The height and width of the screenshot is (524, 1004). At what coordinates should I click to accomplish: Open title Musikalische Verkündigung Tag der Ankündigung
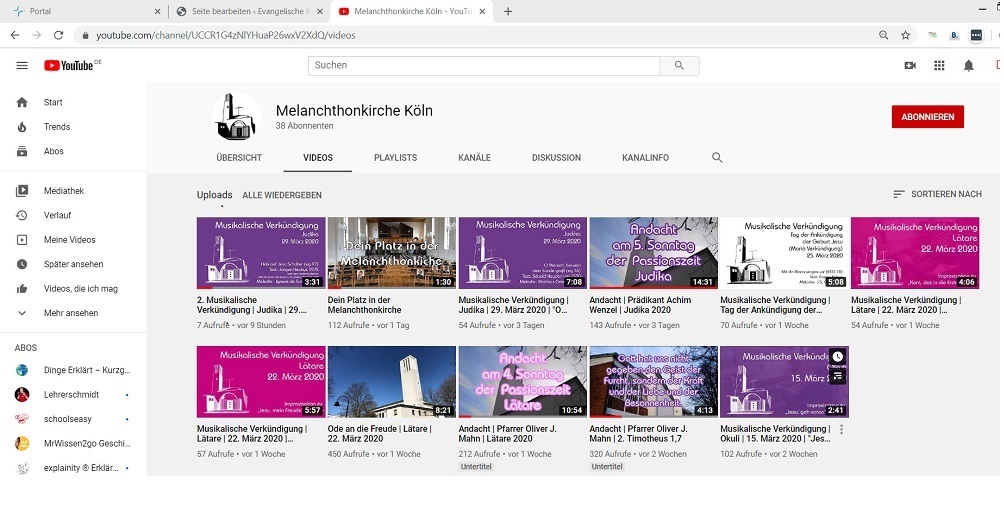coord(775,305)
